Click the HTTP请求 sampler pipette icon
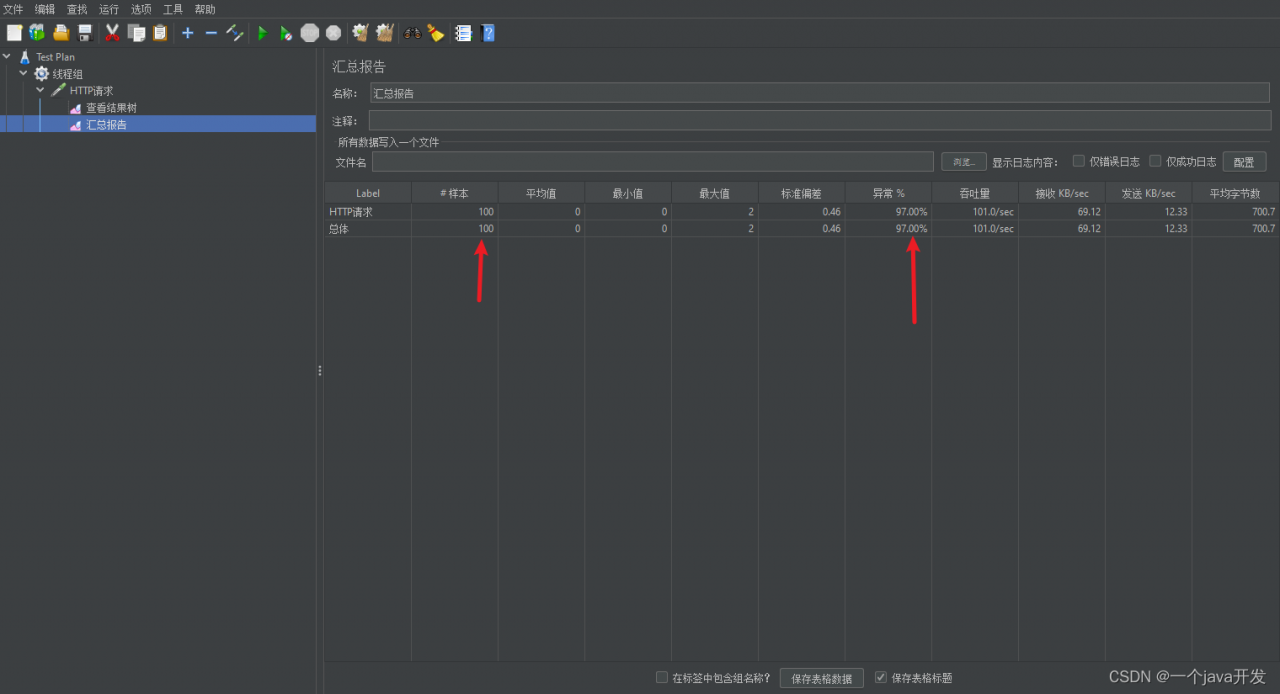 [x=59, y=90]
